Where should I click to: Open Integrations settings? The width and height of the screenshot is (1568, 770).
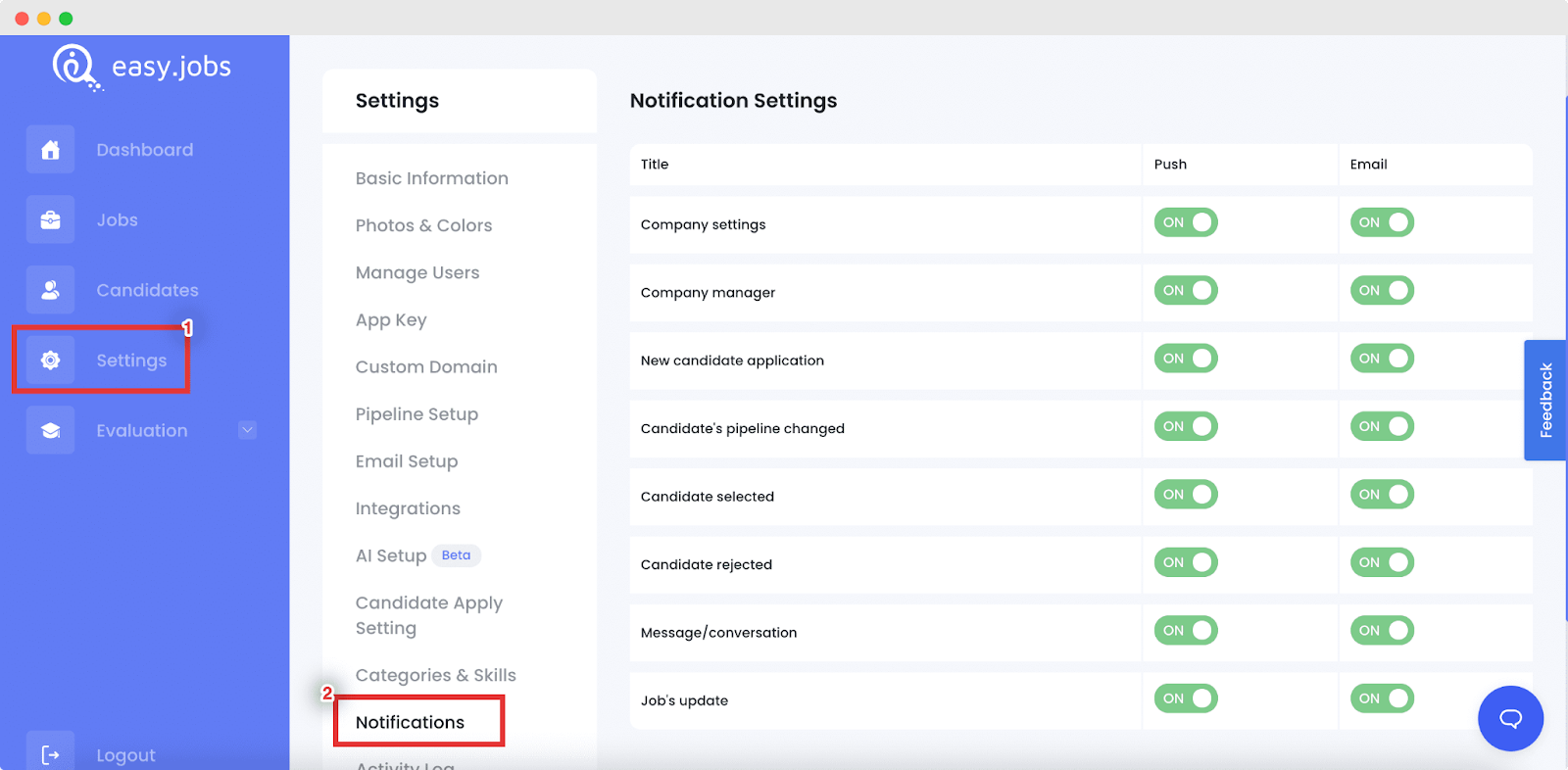tap(408, 508)
